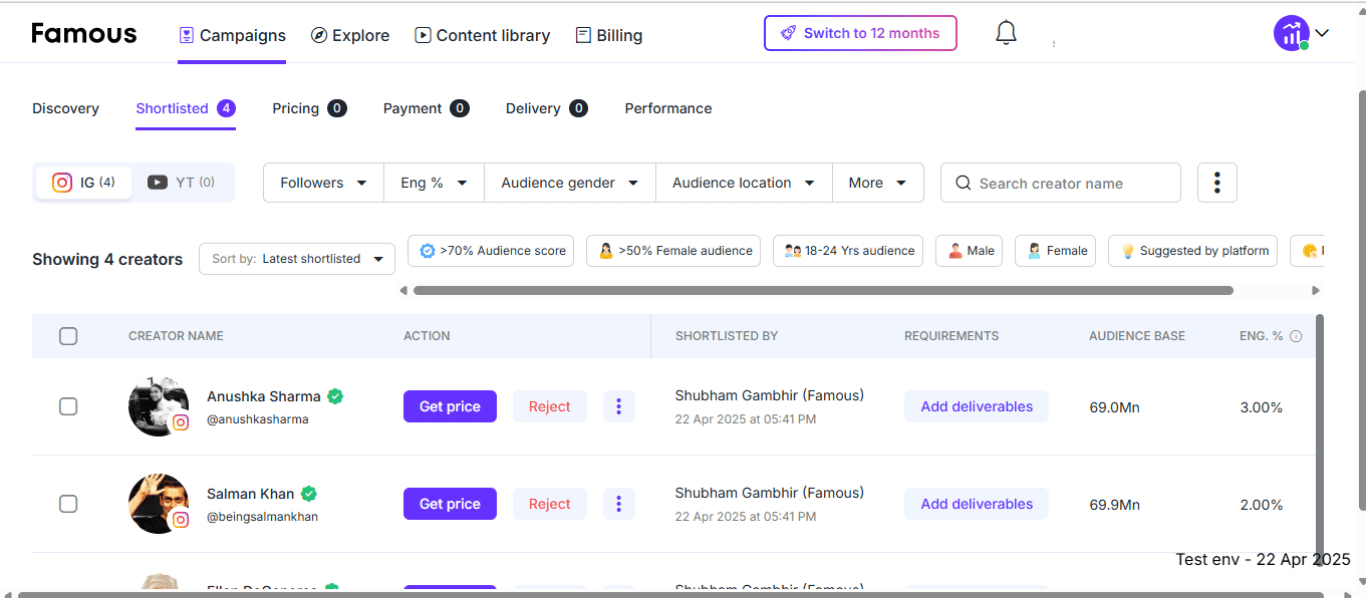1366x599 pixels.
Task: Check the Anushka Sharma row checkbox
Action: coord(68,406)
